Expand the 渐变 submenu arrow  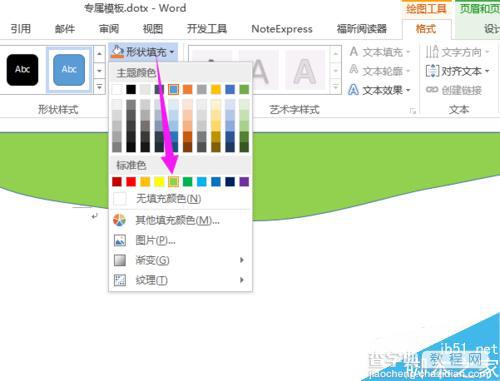[242, 260]
